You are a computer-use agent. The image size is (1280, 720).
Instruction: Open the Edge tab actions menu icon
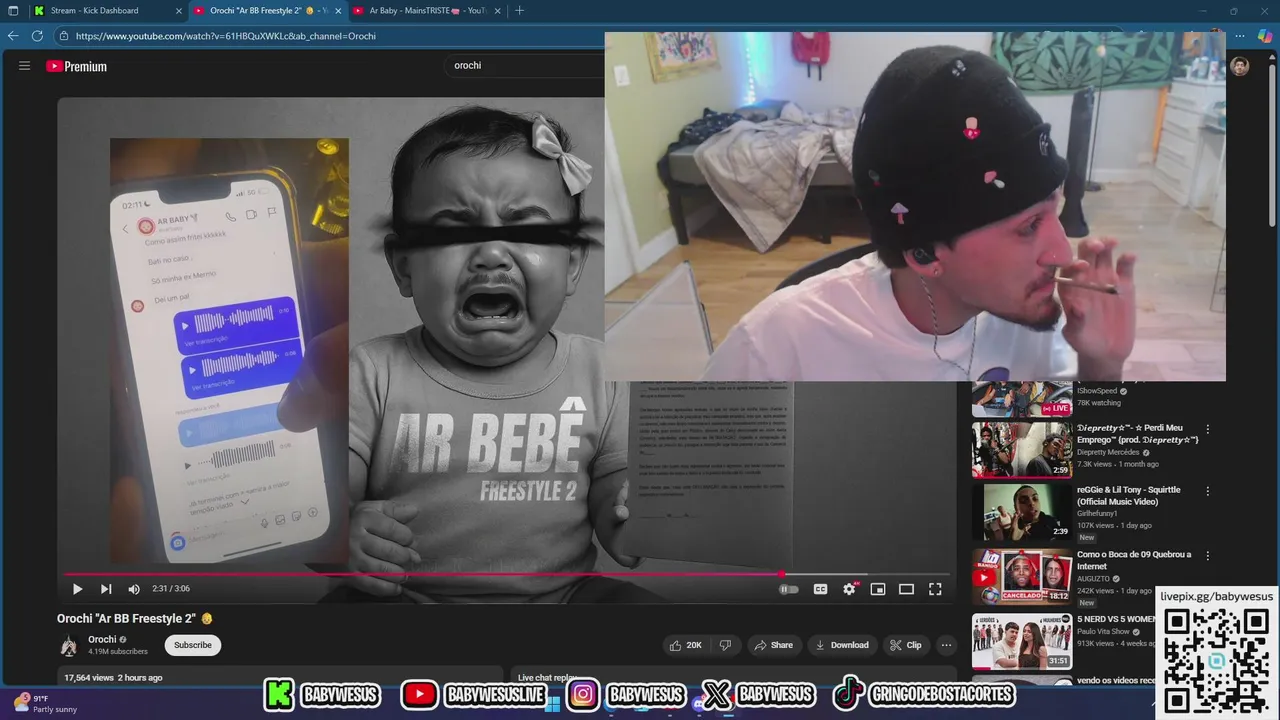click(x=13, y=11)
